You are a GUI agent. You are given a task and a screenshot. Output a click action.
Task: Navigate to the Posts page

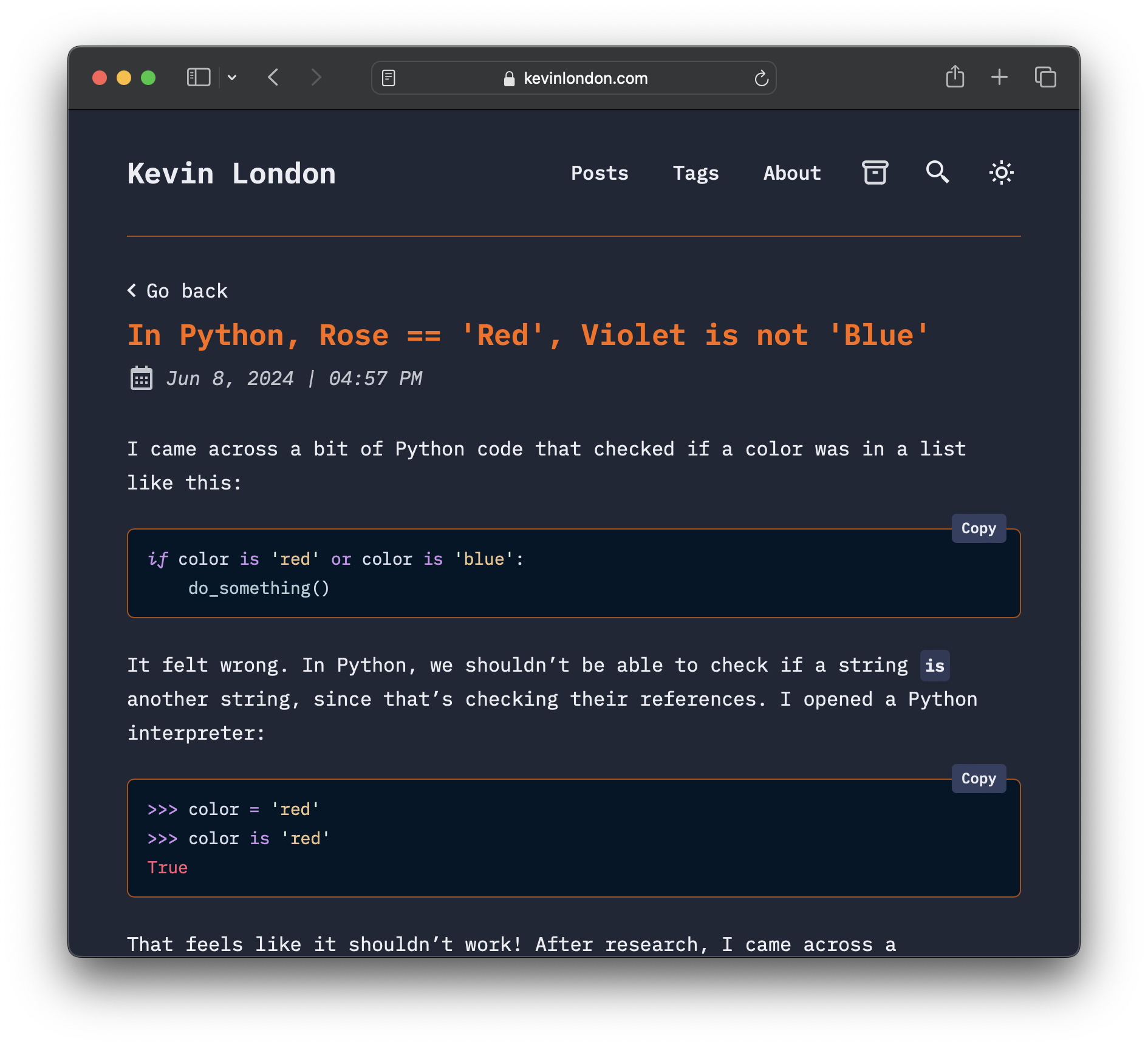pos(600,173)
